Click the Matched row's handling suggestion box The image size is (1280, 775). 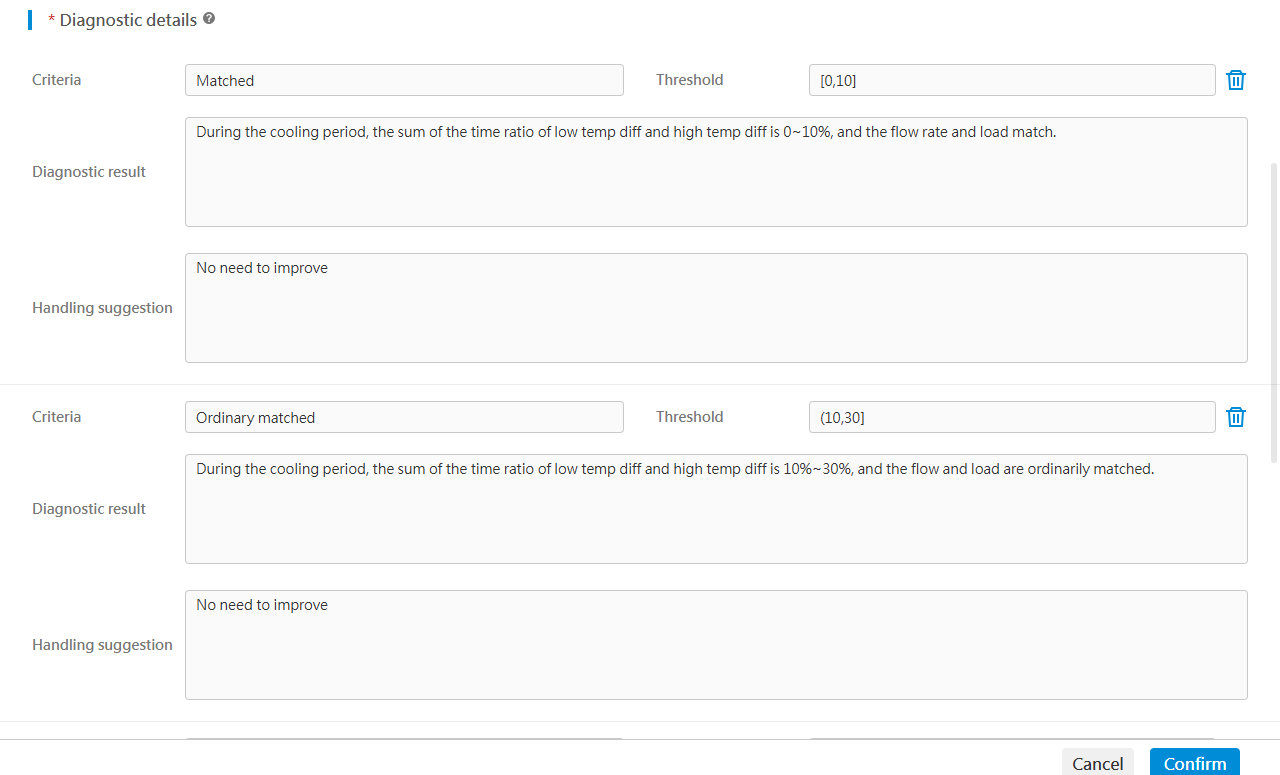[x=716, y=308]
